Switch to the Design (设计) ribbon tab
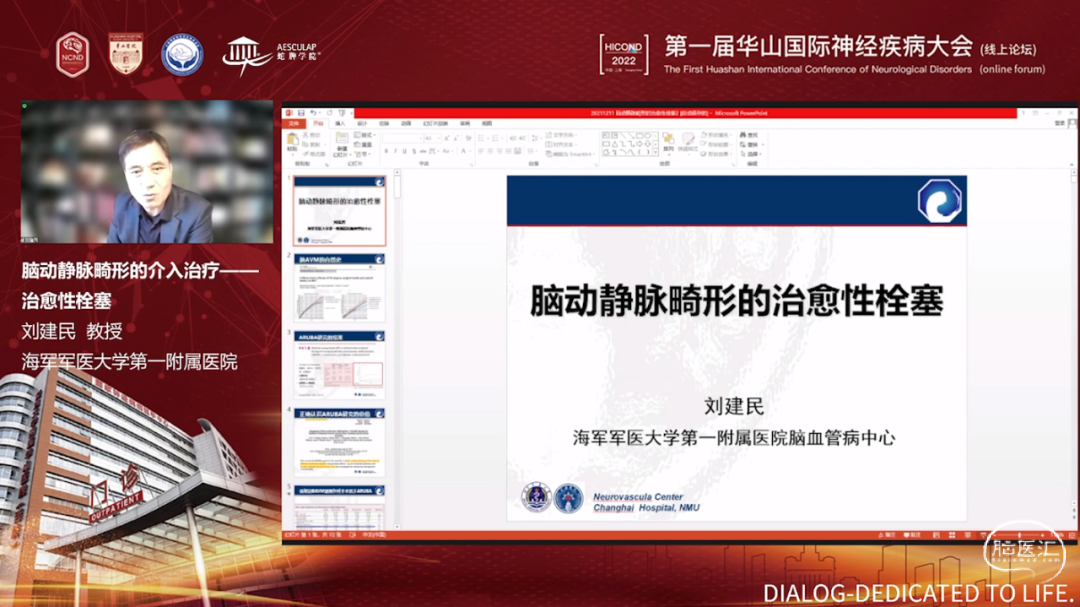The image size is (1080, 607). (x=362, y=123)
